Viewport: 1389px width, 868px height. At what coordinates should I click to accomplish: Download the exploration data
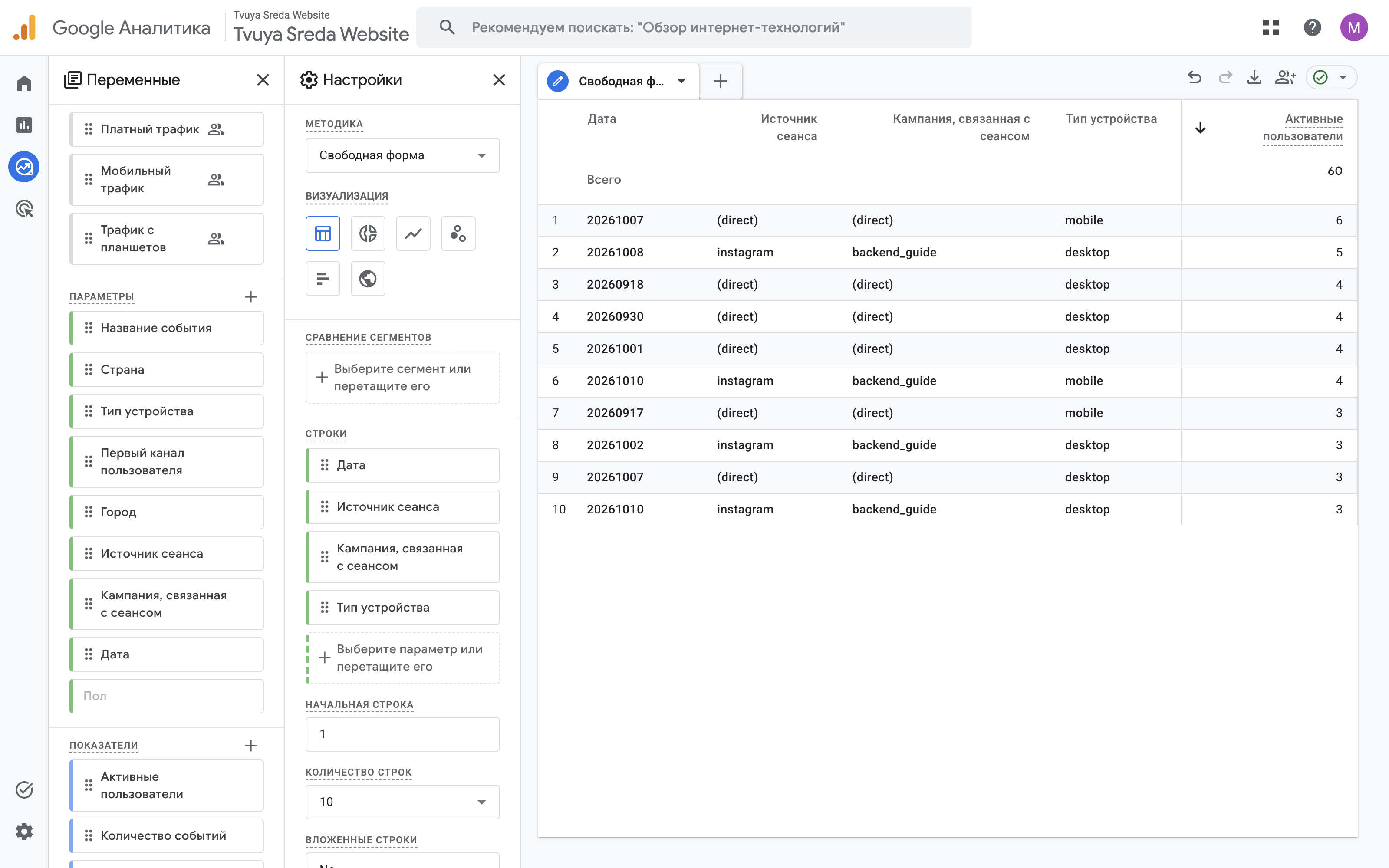(x=1255, y=78)
